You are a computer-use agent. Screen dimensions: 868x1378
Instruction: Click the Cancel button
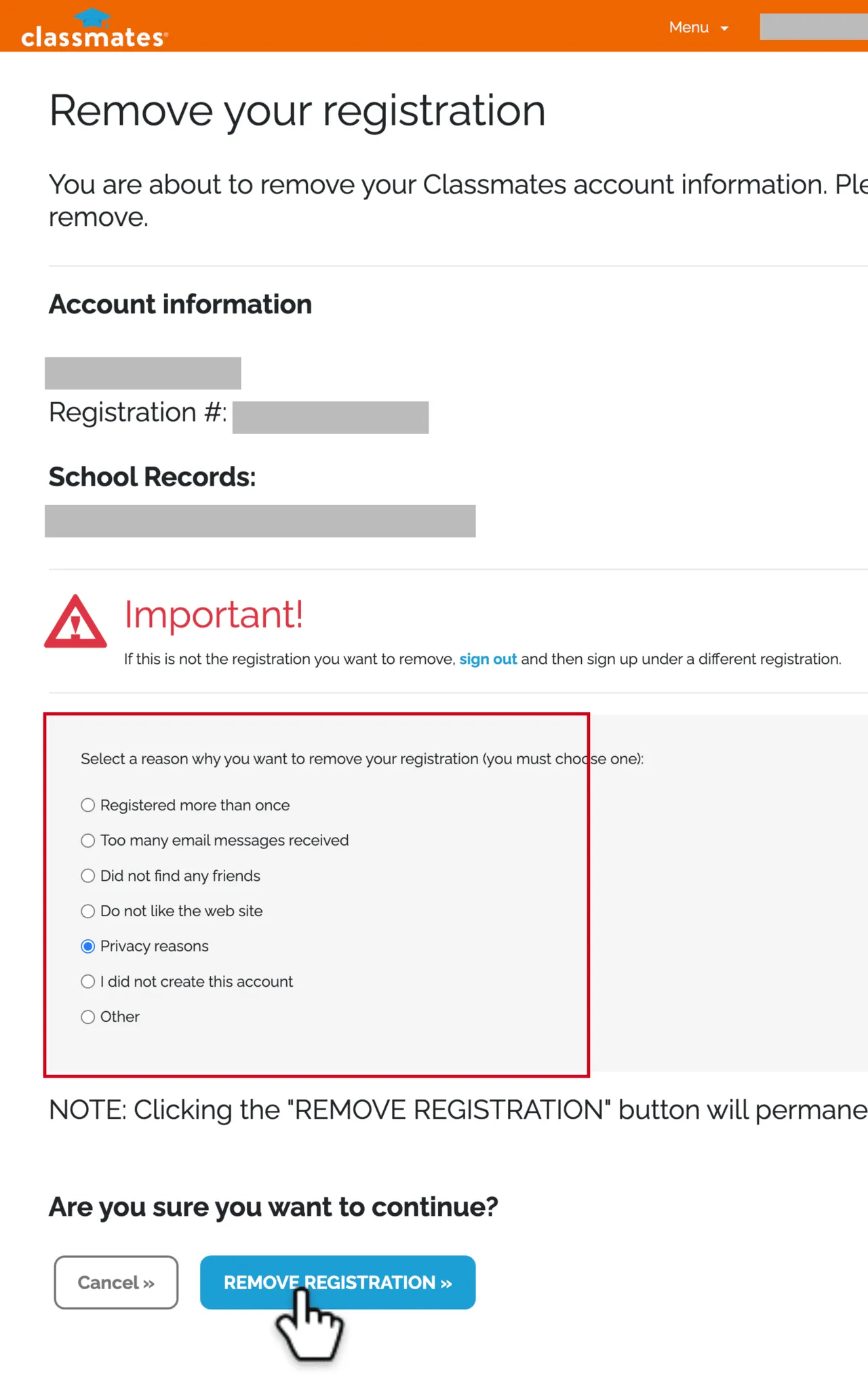116,1282
